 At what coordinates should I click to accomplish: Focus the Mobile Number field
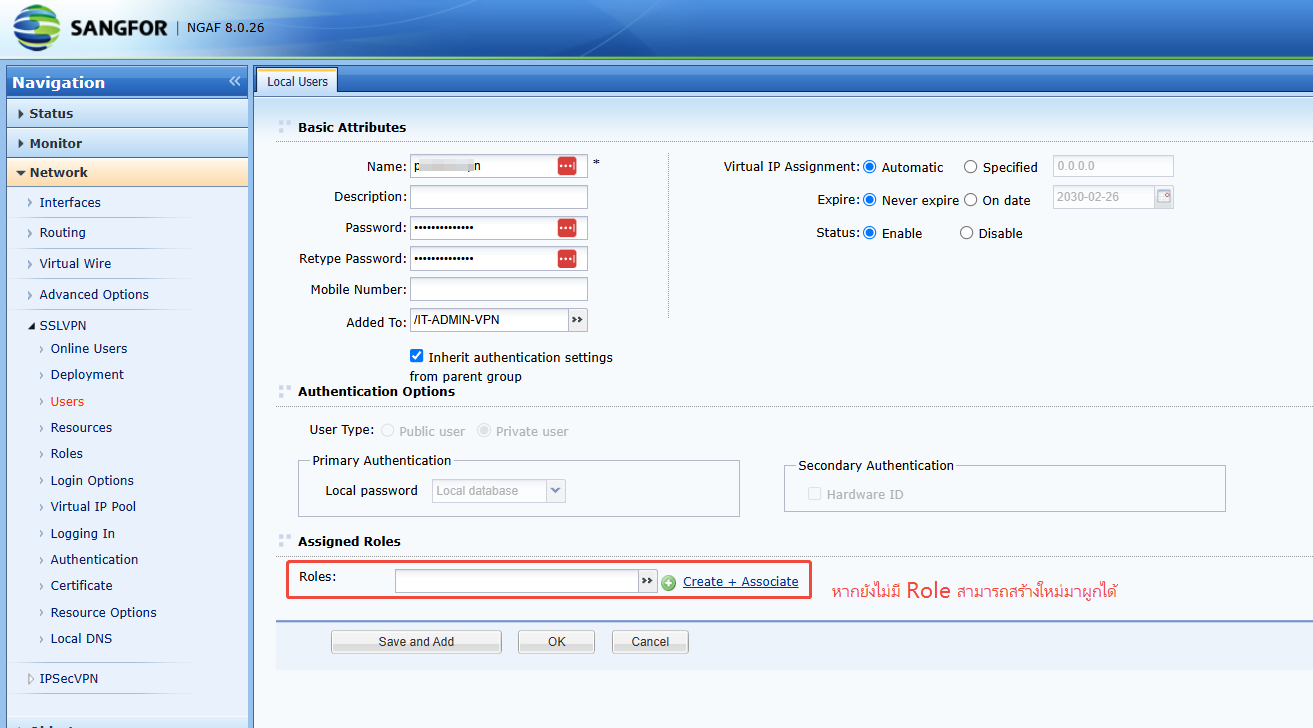pos(499,290)
